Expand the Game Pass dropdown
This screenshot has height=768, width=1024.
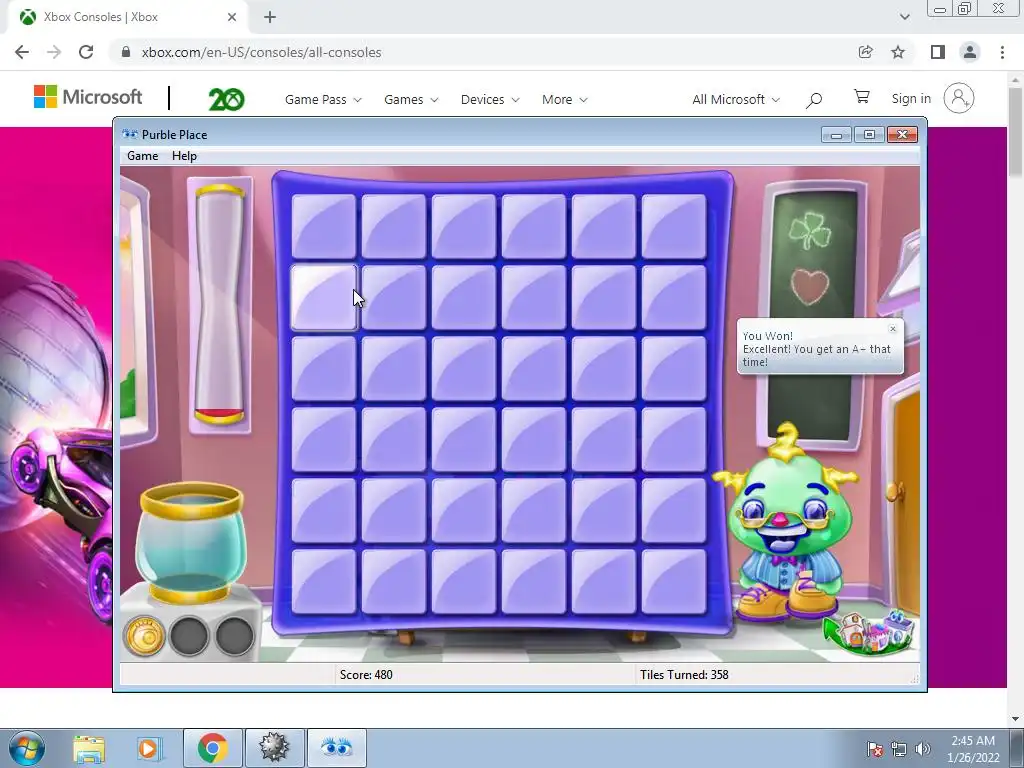[323, 99]
